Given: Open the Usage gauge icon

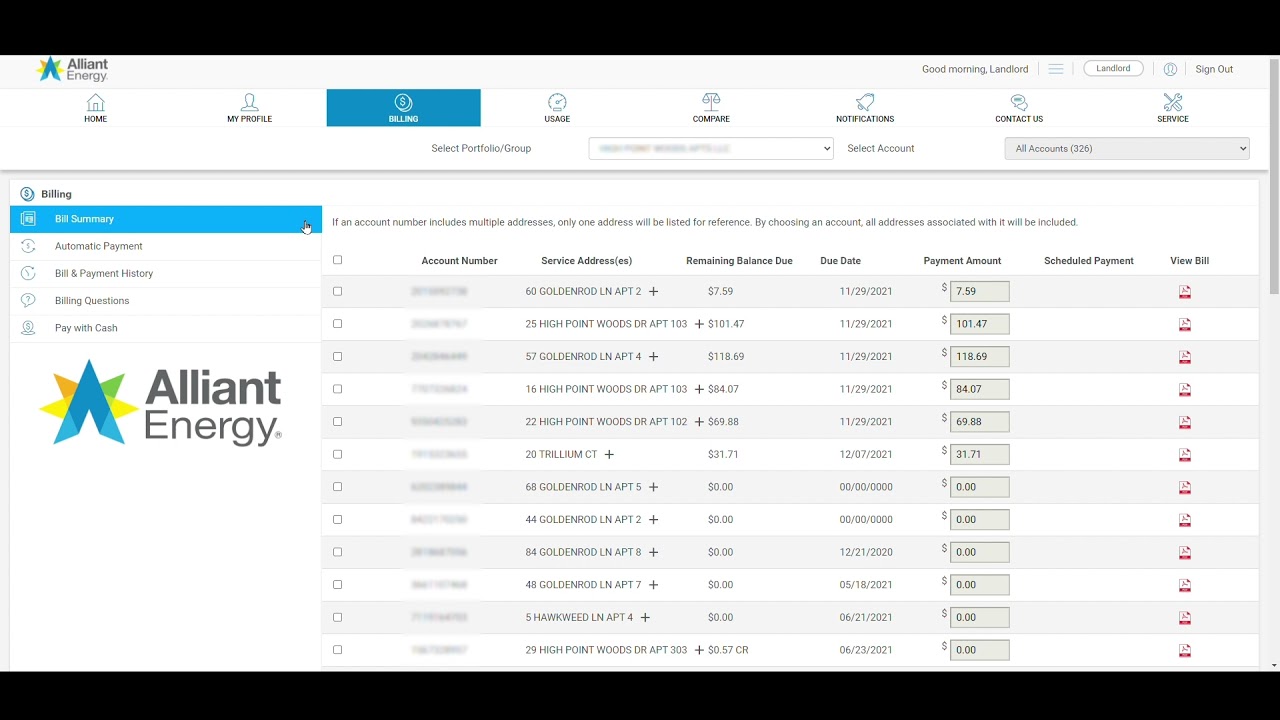Looking at the screenshot, I should coord(557,102).
